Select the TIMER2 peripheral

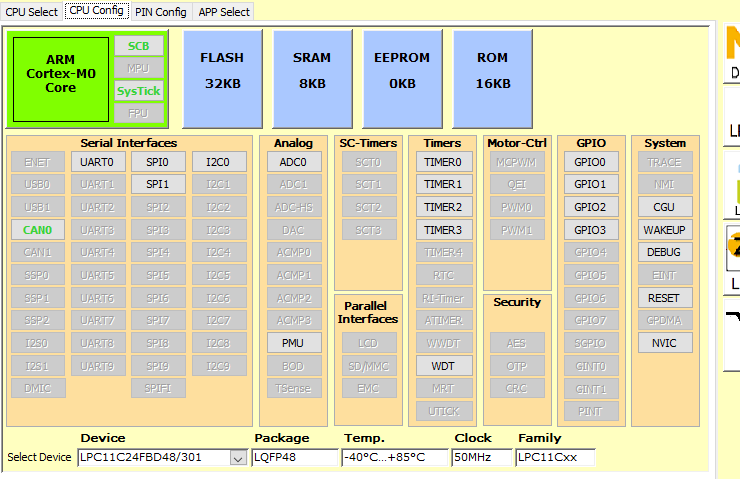444,207
